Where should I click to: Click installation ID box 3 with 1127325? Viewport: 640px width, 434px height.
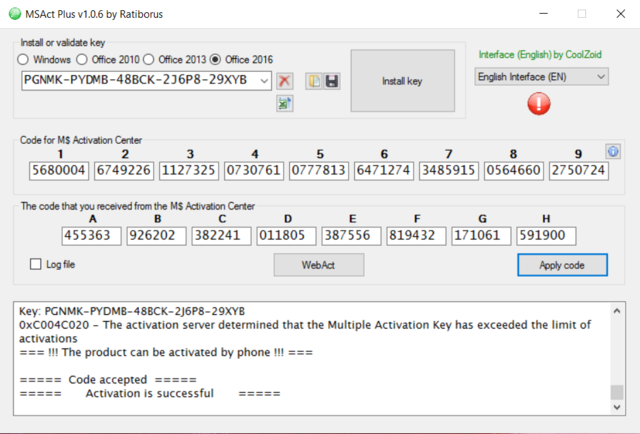[189, 171]
